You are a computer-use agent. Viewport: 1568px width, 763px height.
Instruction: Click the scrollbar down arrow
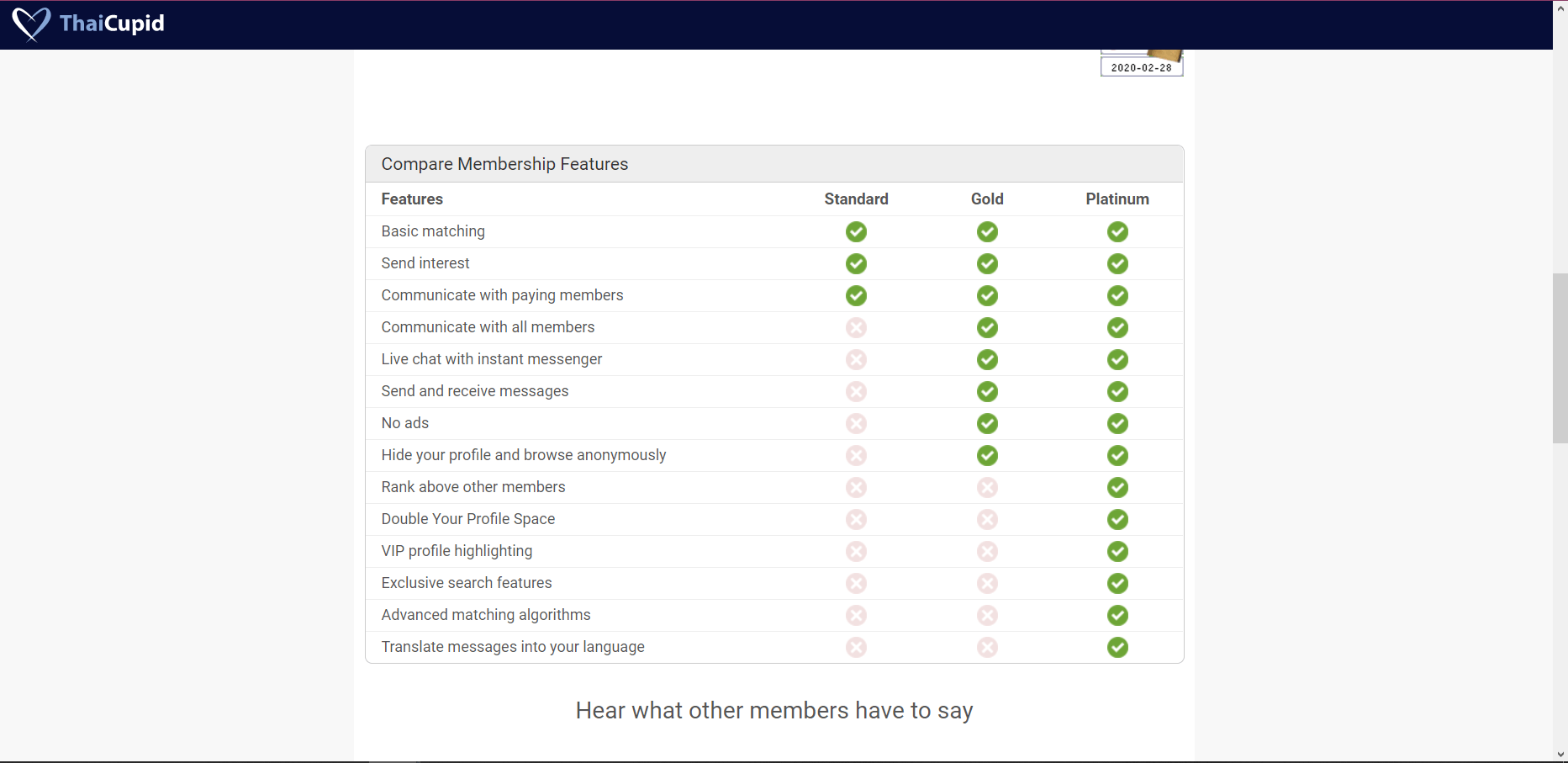click(1560, 755)
